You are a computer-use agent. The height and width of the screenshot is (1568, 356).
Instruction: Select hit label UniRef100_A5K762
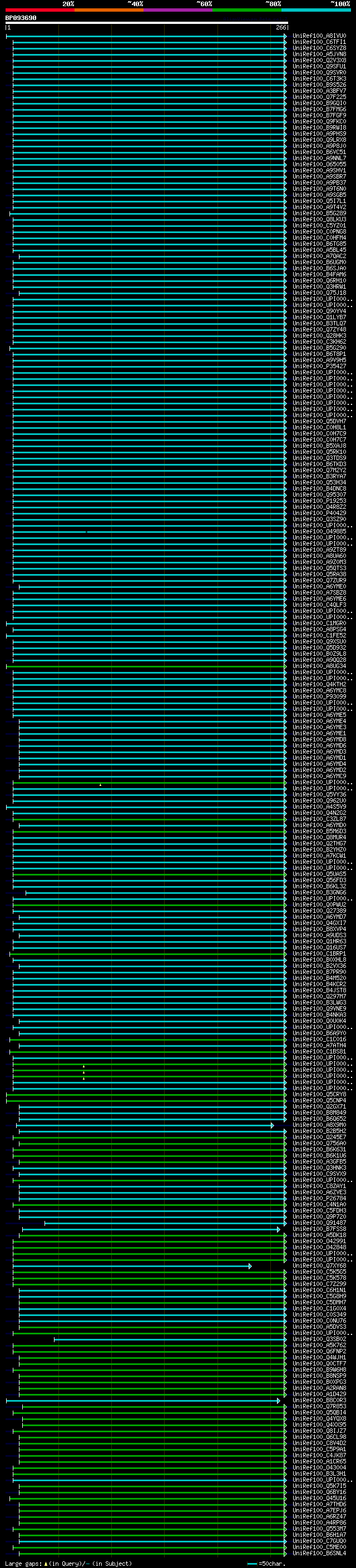click(x=319, y=1345)
